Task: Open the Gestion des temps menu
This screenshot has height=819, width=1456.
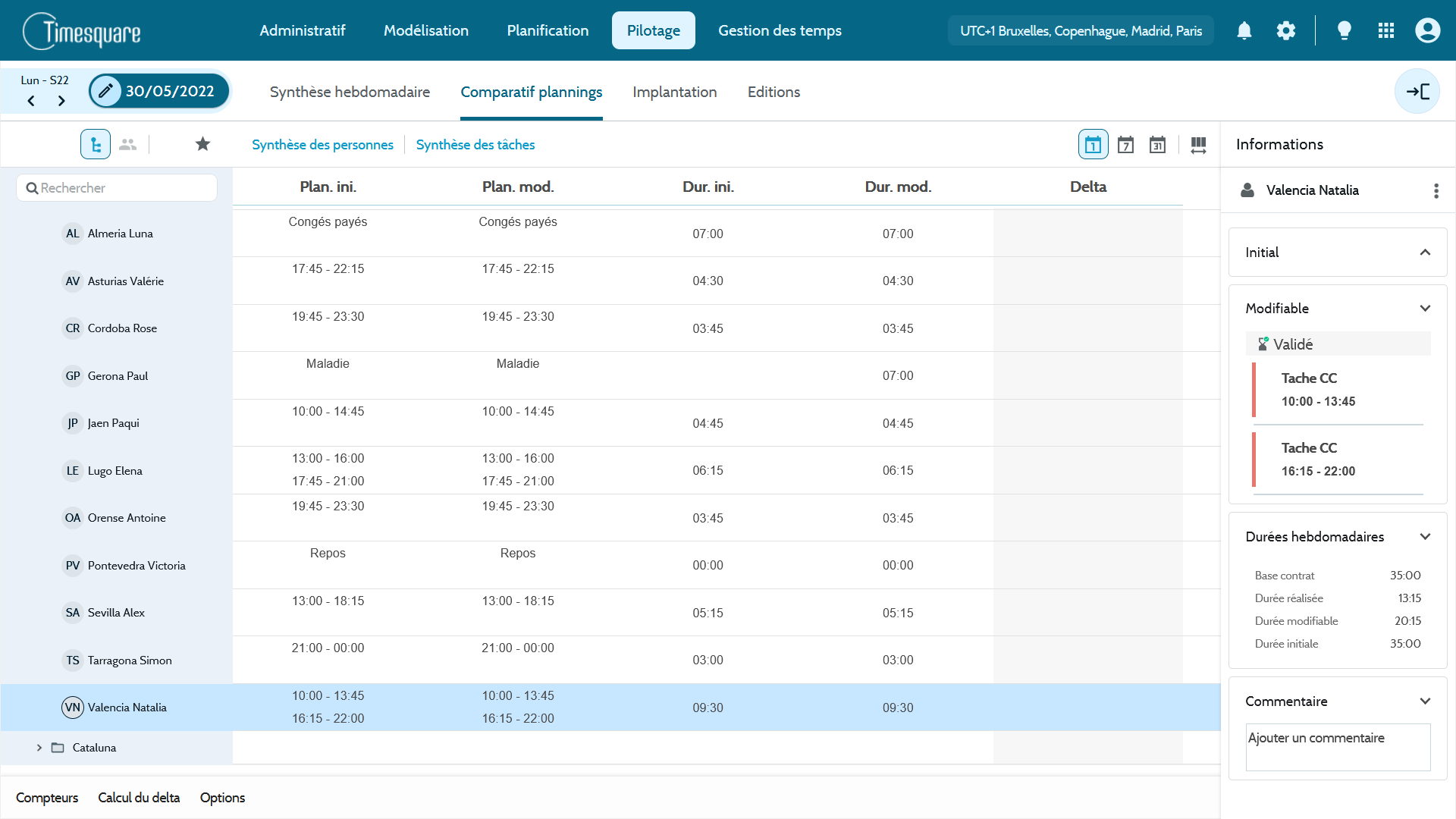Action: [780, 30]
